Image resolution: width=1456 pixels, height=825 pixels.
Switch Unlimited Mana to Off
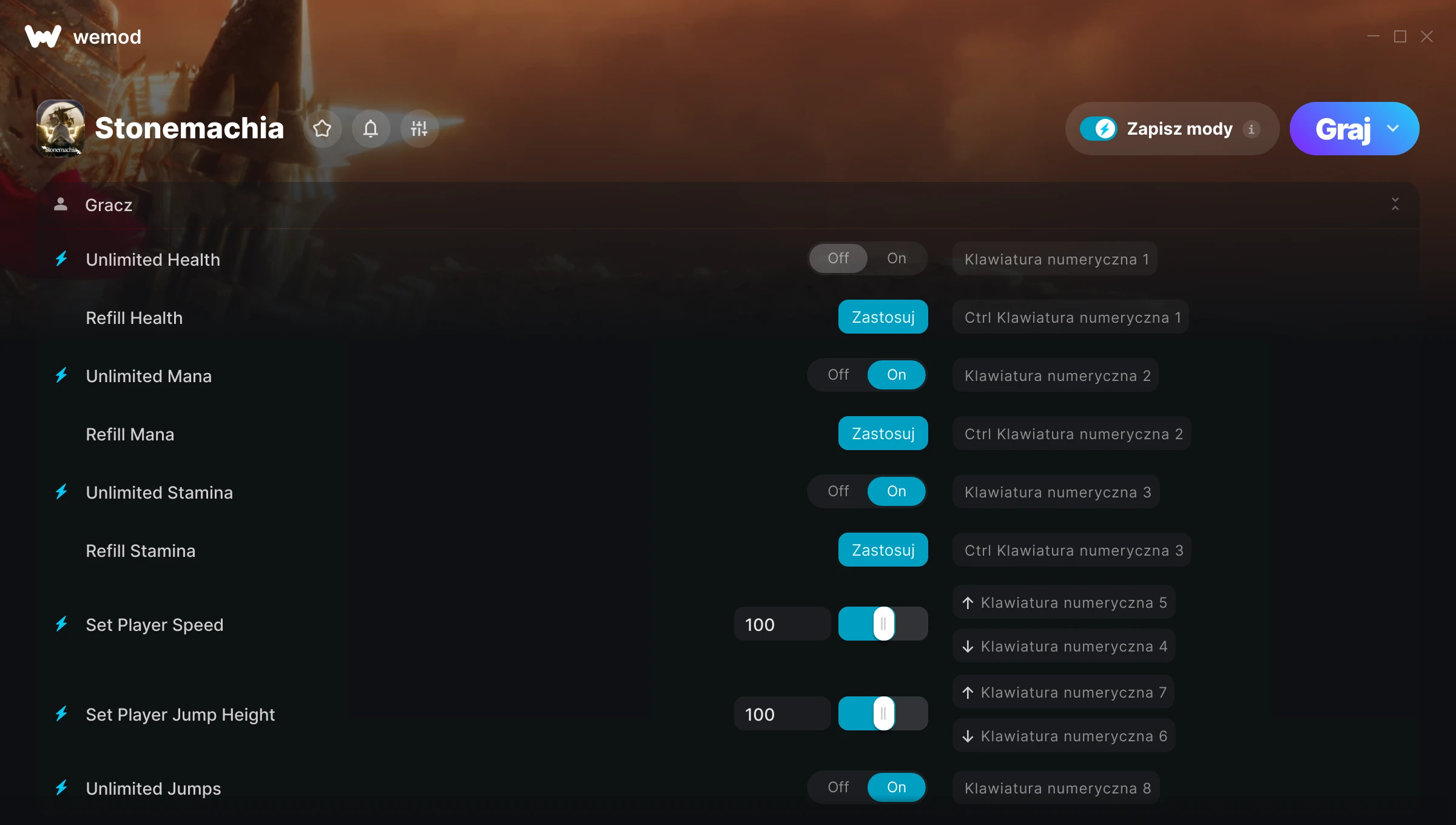[838, 375]
